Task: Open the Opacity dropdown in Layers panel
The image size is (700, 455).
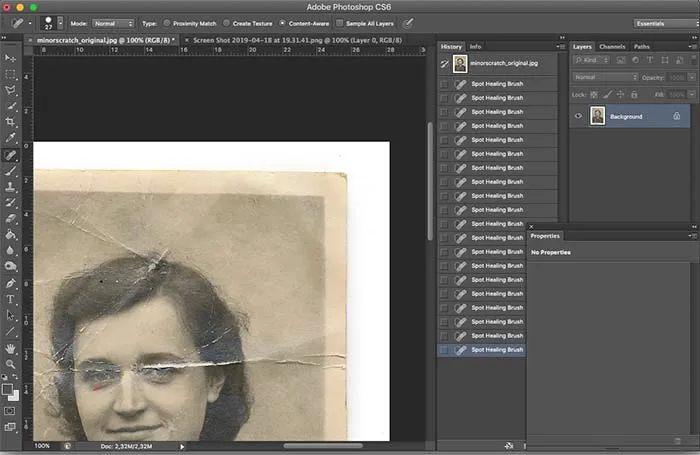Action: (692, 77)
